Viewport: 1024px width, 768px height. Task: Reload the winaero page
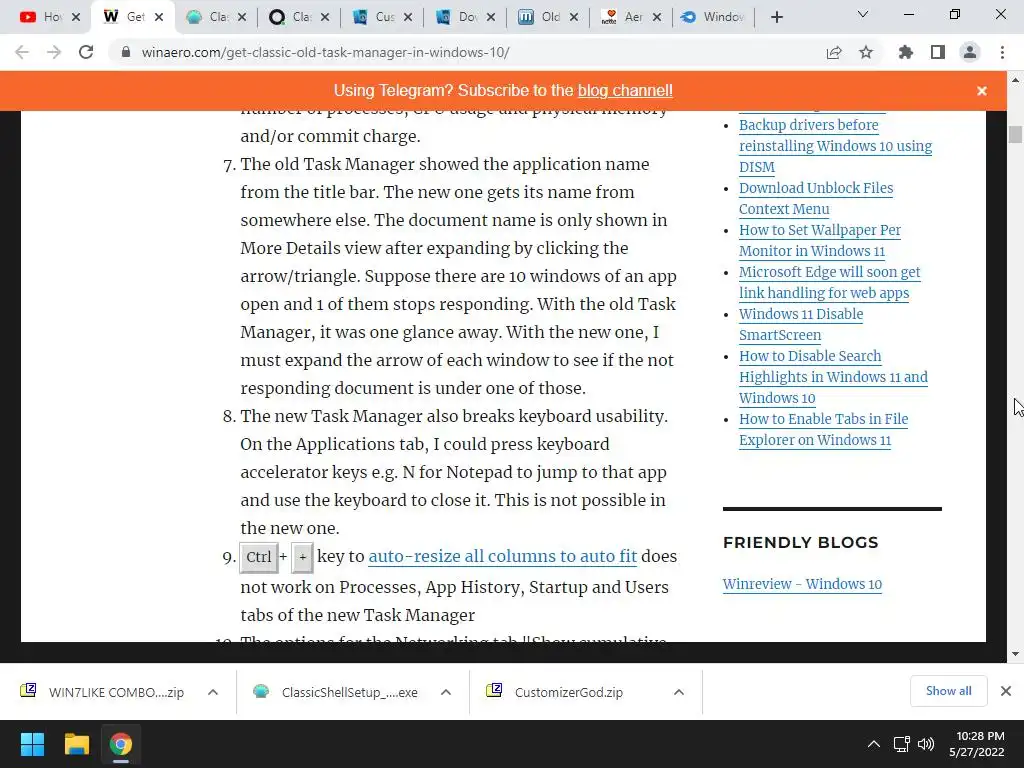pos(86,52)
